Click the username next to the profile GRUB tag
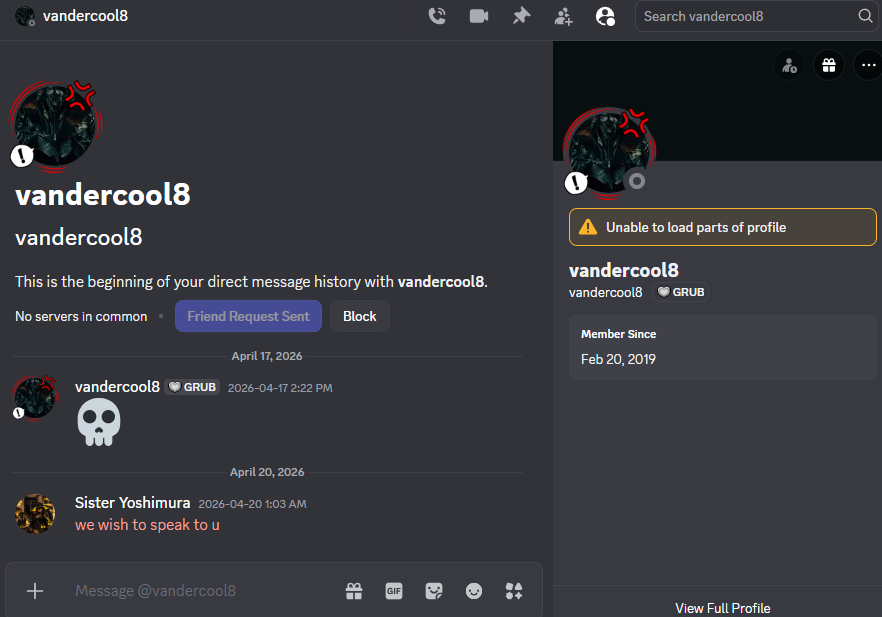 pos(605,292)
